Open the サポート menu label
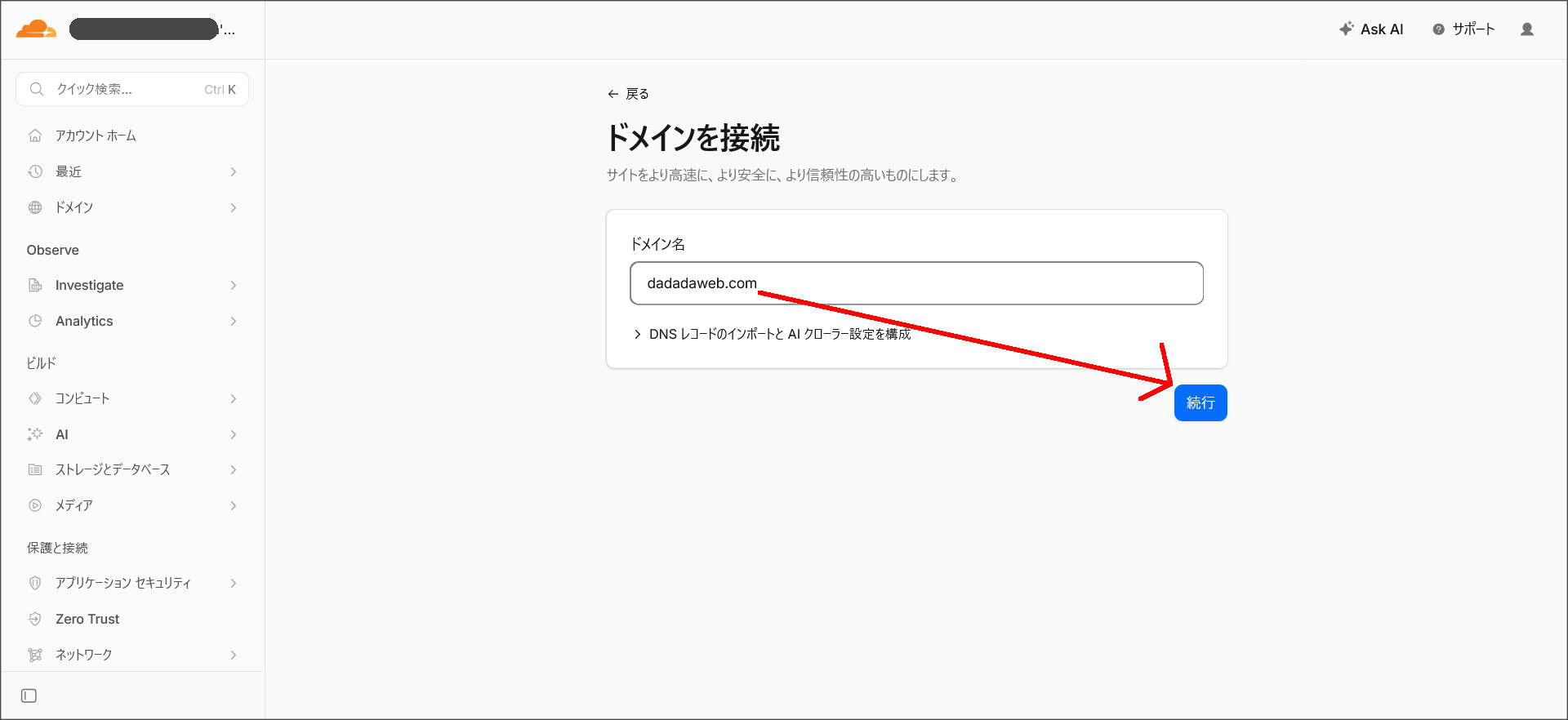Viewport: 1568px width, 720px height. pyautogui.click(x=1473, y=29)
